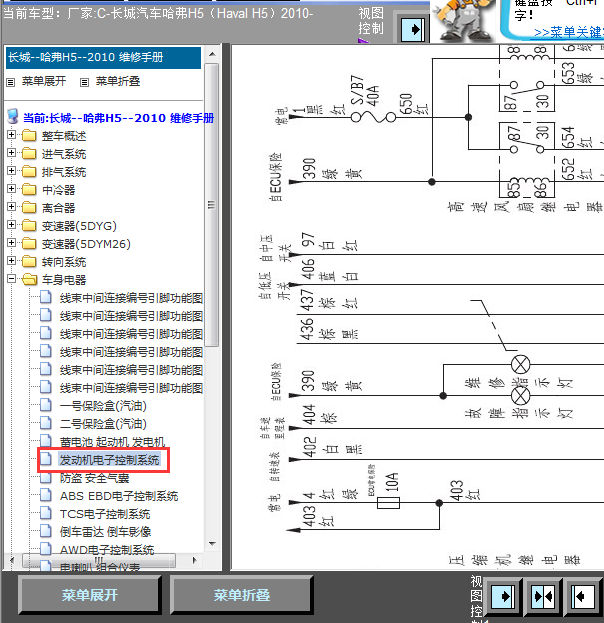
Task: Select 车身电器 folder label
Action: 64,280
